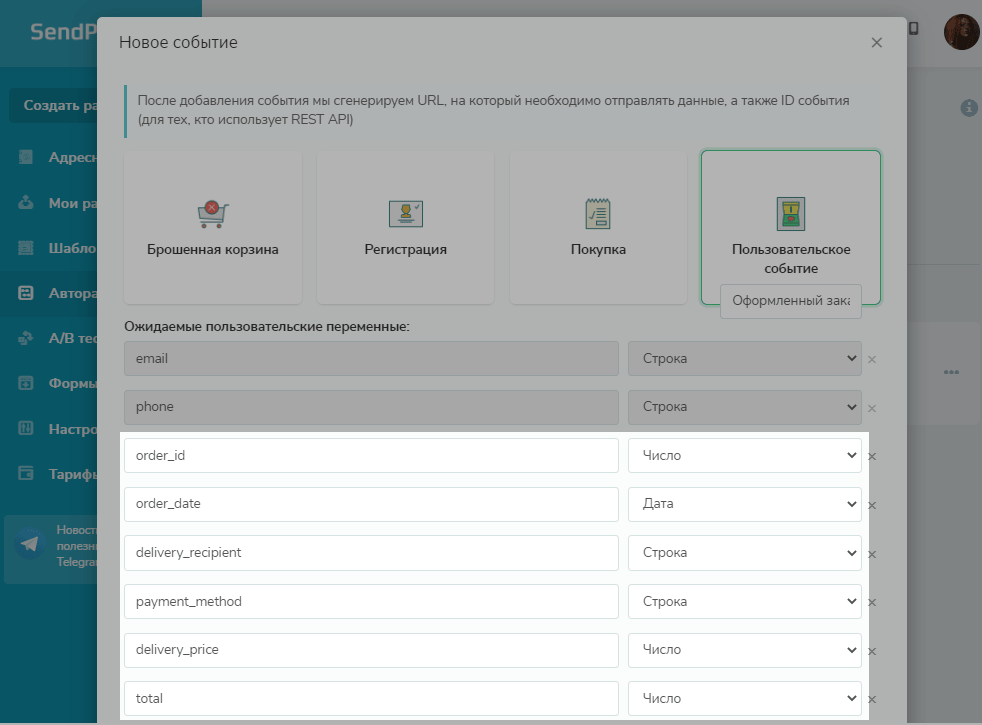Change type dropdown for delivery_price
The width and height of the screenshot is (982, 725).
(x=744, y=650)
